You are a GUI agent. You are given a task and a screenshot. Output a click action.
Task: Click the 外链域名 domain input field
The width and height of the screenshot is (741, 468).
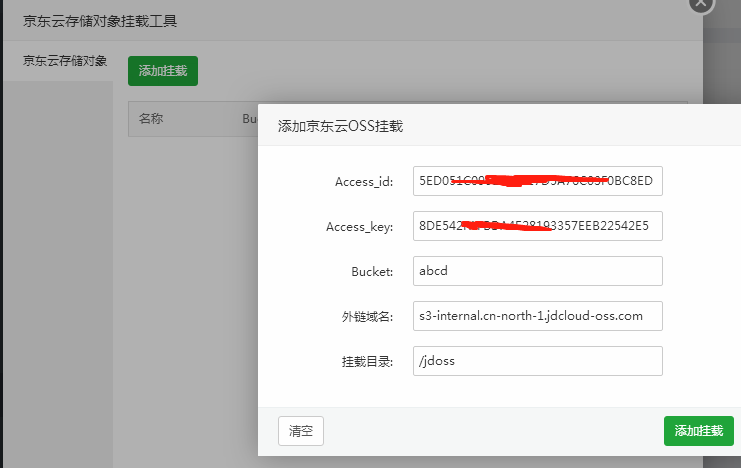[x=538, y=316]
